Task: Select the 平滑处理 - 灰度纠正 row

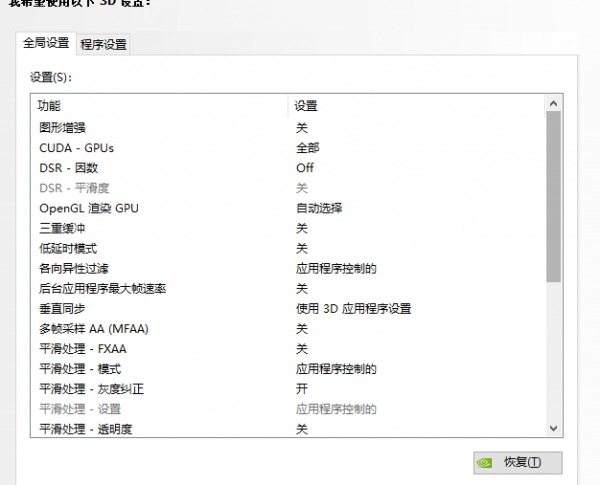Action: tap(287, 389)
